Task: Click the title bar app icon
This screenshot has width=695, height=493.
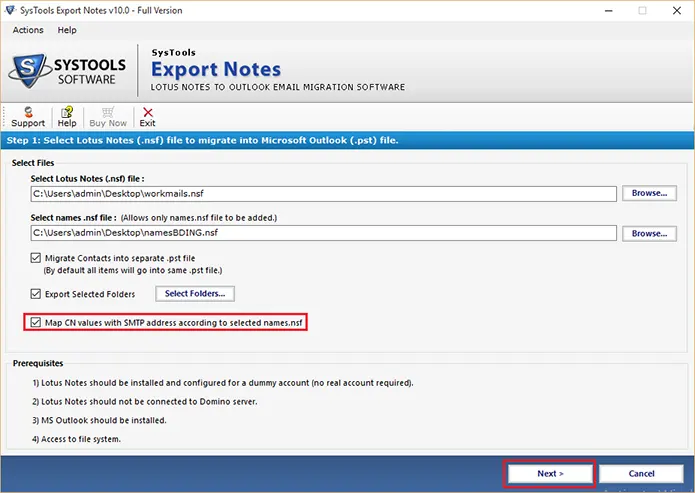Action: [x=10, y=10]
